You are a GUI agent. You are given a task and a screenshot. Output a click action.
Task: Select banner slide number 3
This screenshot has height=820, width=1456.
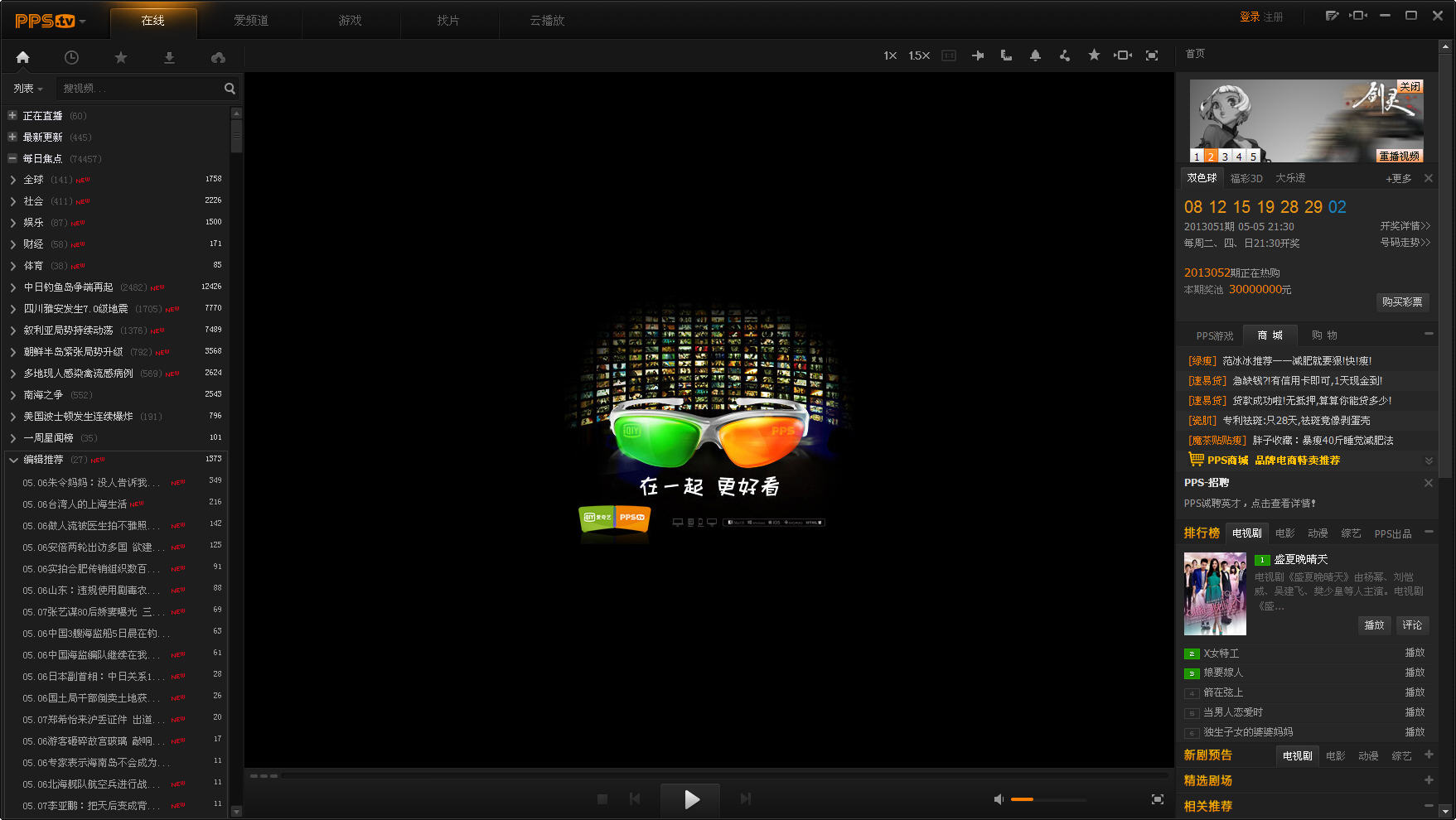1225,156
